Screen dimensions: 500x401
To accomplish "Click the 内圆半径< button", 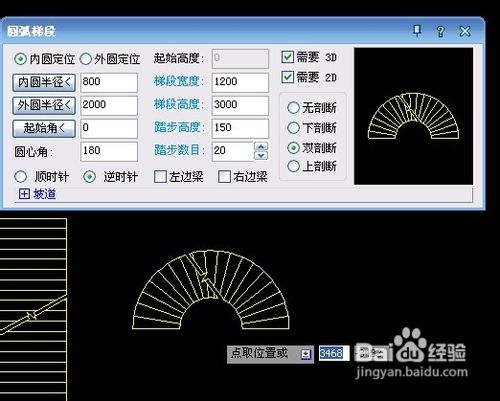I will coord(44,82).
